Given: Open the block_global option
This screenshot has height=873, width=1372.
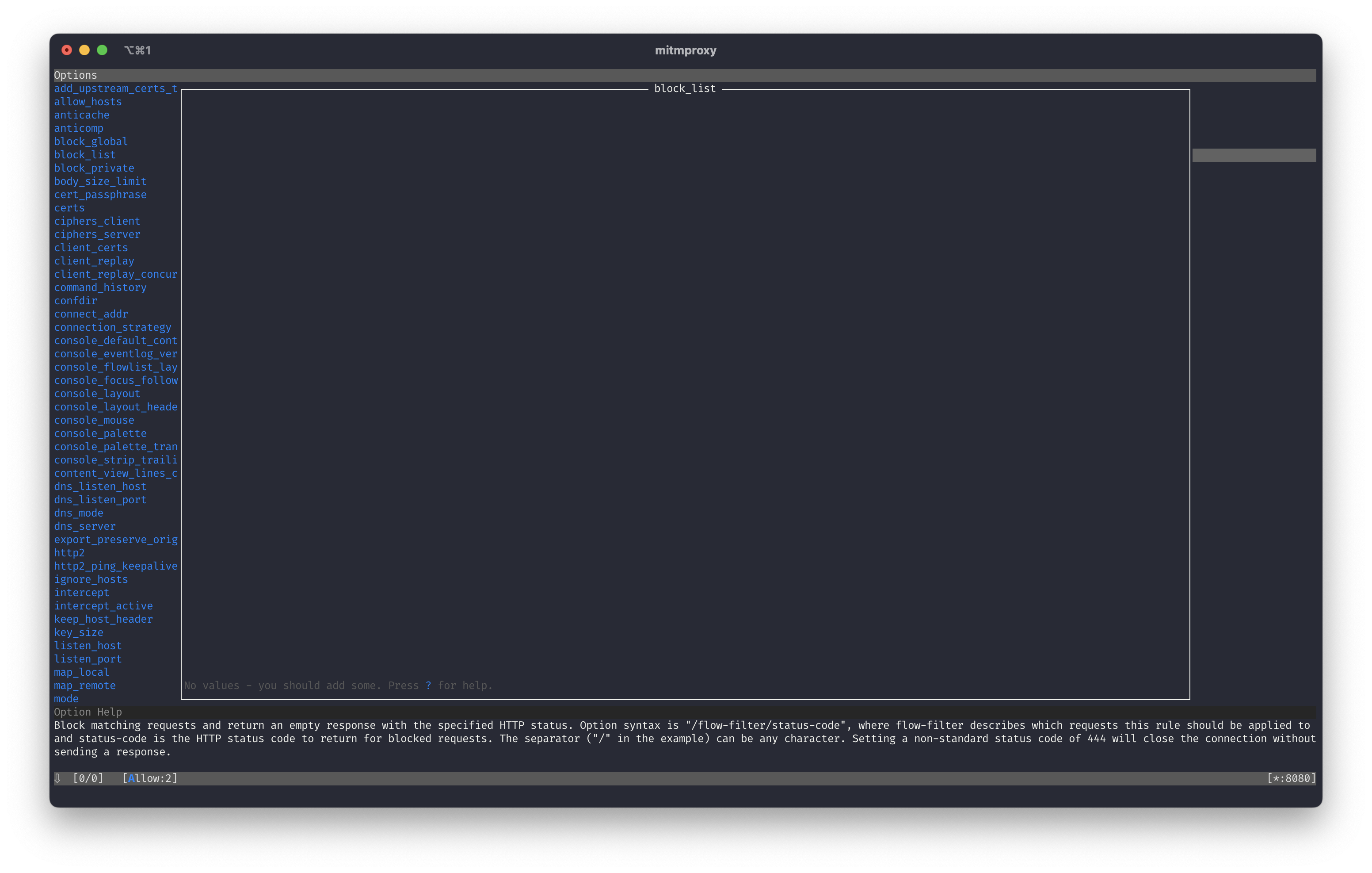Looking at the screenshot, I should click(91, 142).
